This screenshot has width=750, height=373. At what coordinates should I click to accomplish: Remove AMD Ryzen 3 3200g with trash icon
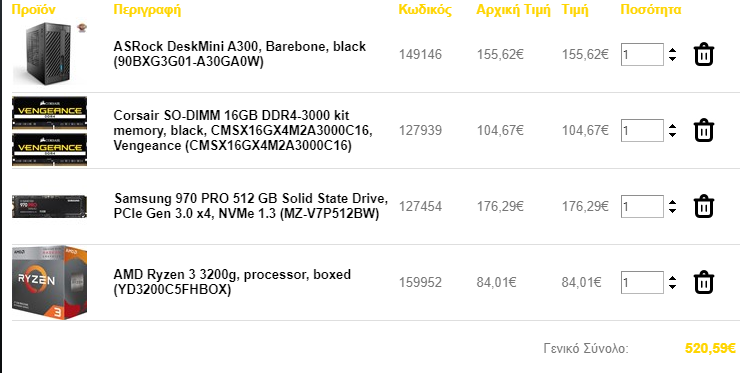tap(704, 283)
